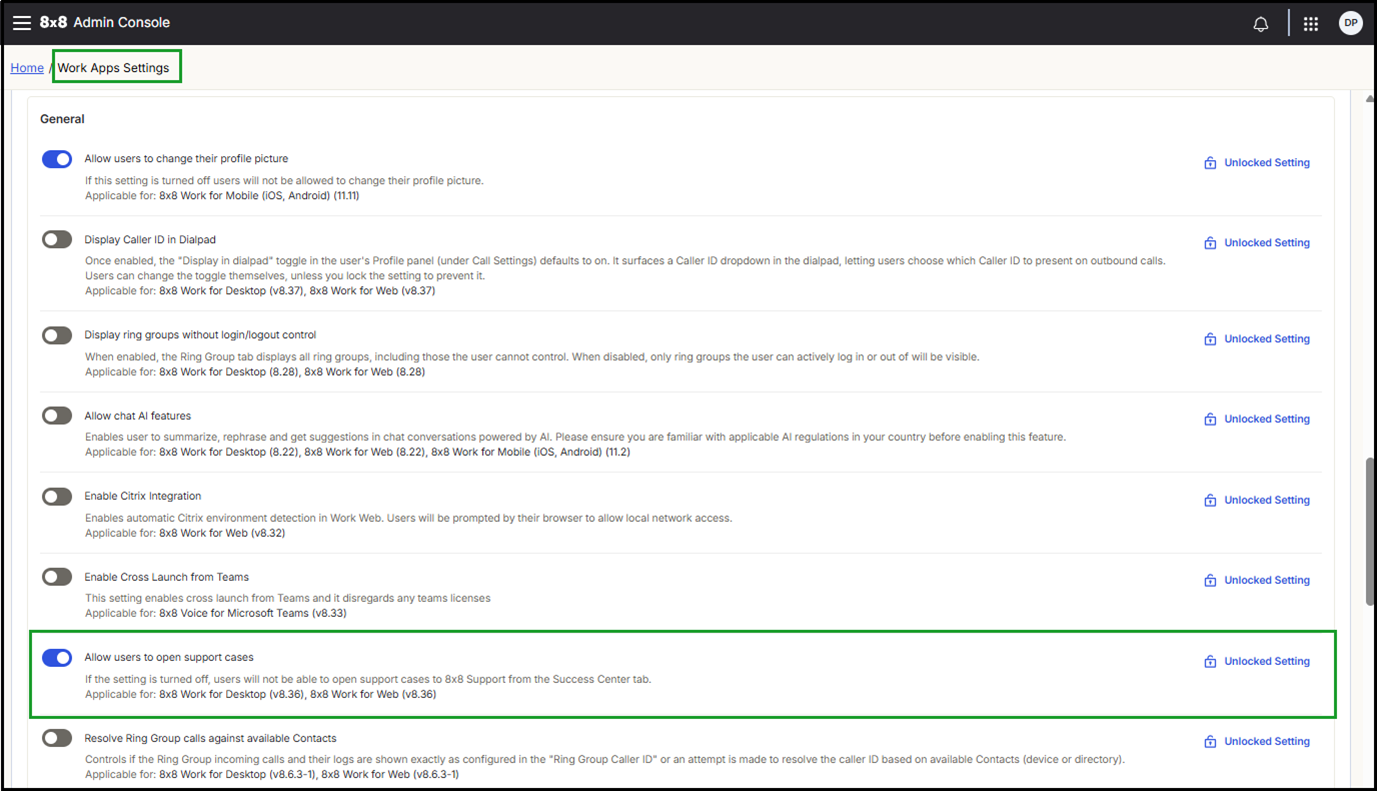Click lock icon for Cross Launch from Teams

1210,580
